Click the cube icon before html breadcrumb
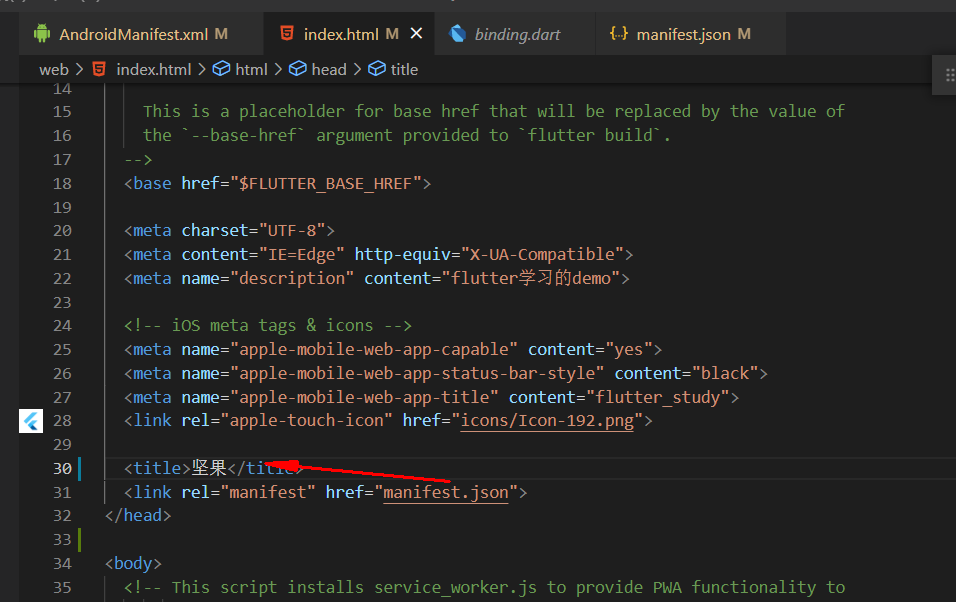The image size is (956, 602). click(221, 69)
